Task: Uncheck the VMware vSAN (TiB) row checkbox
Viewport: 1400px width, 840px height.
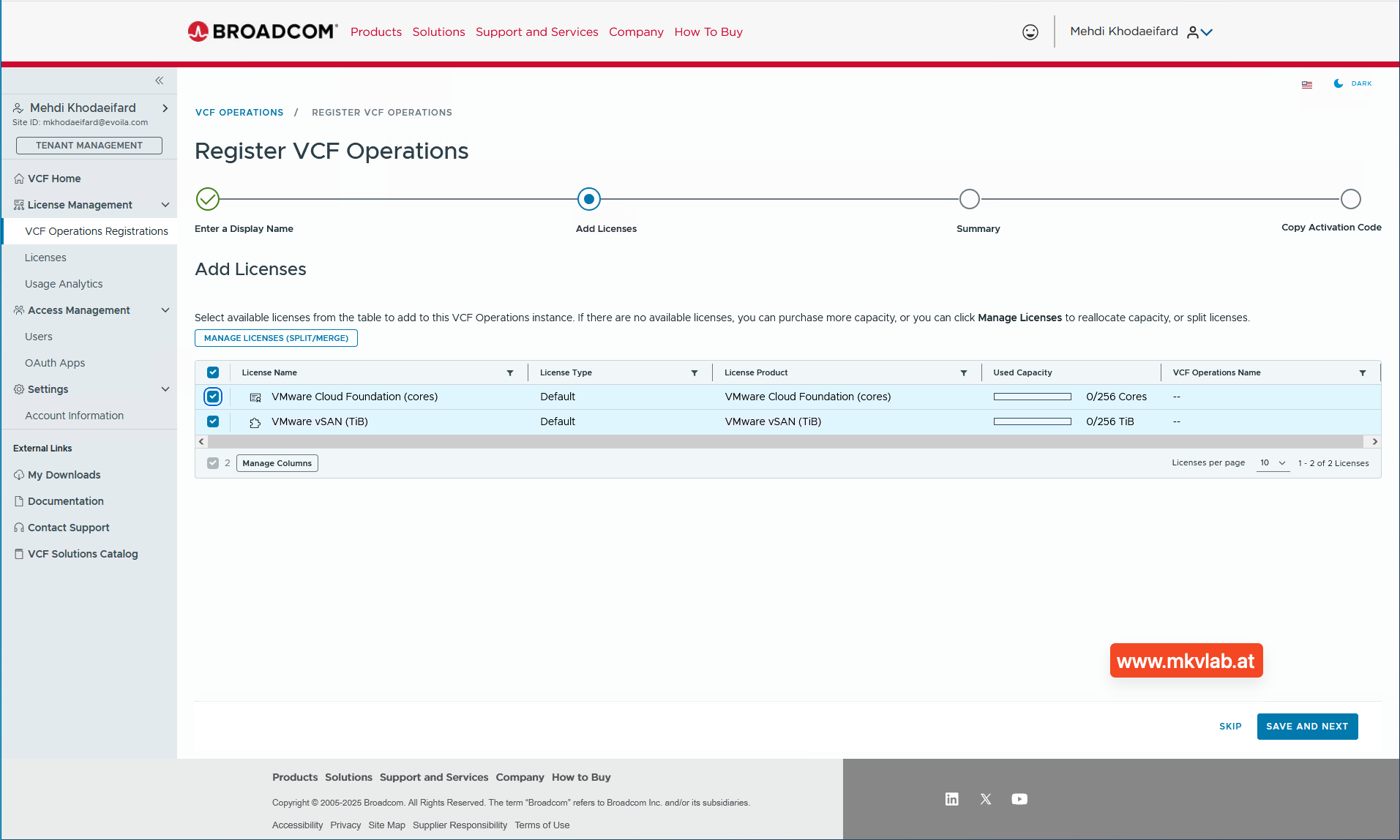Action: 213,421
